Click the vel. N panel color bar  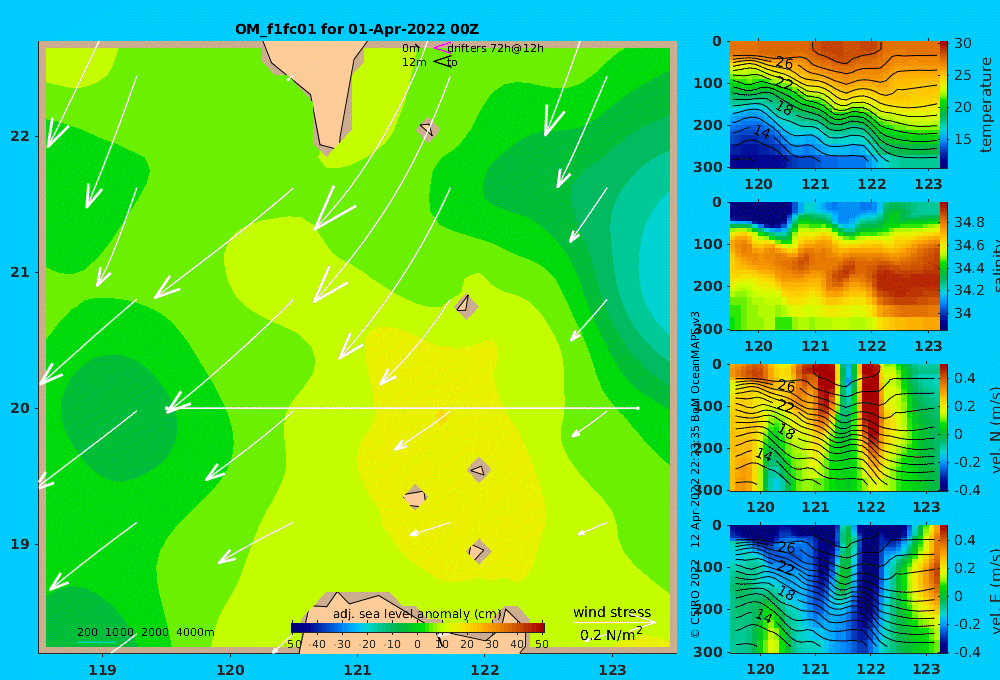[943, 428]
